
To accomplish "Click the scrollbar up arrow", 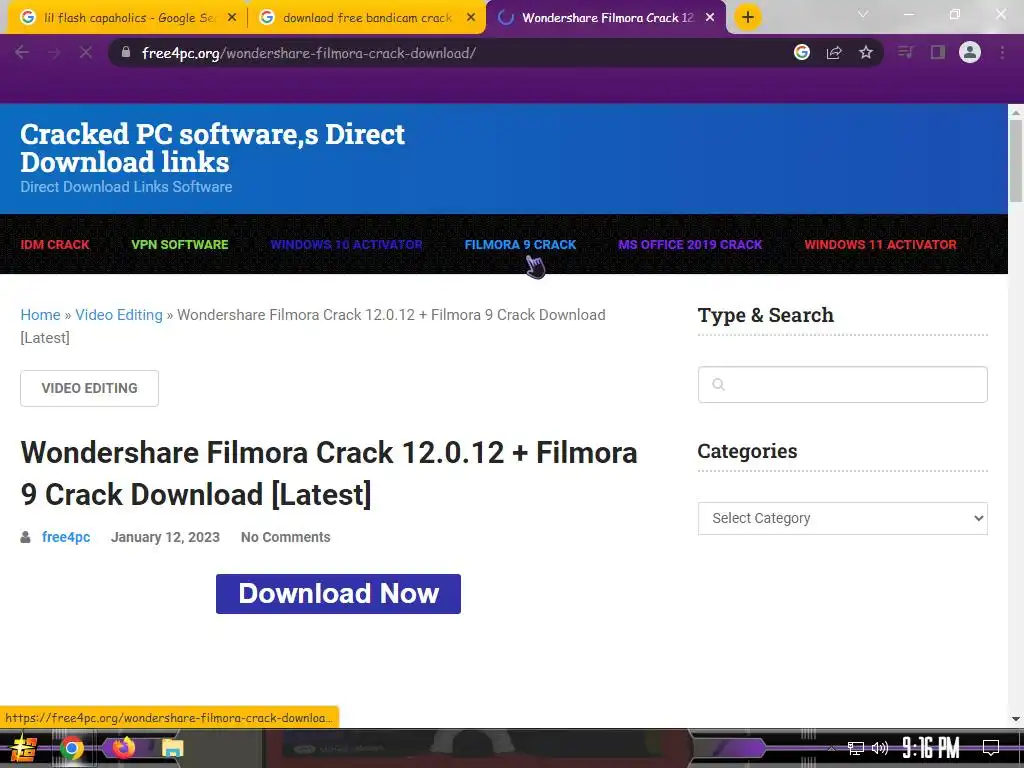I will 1016,112.
